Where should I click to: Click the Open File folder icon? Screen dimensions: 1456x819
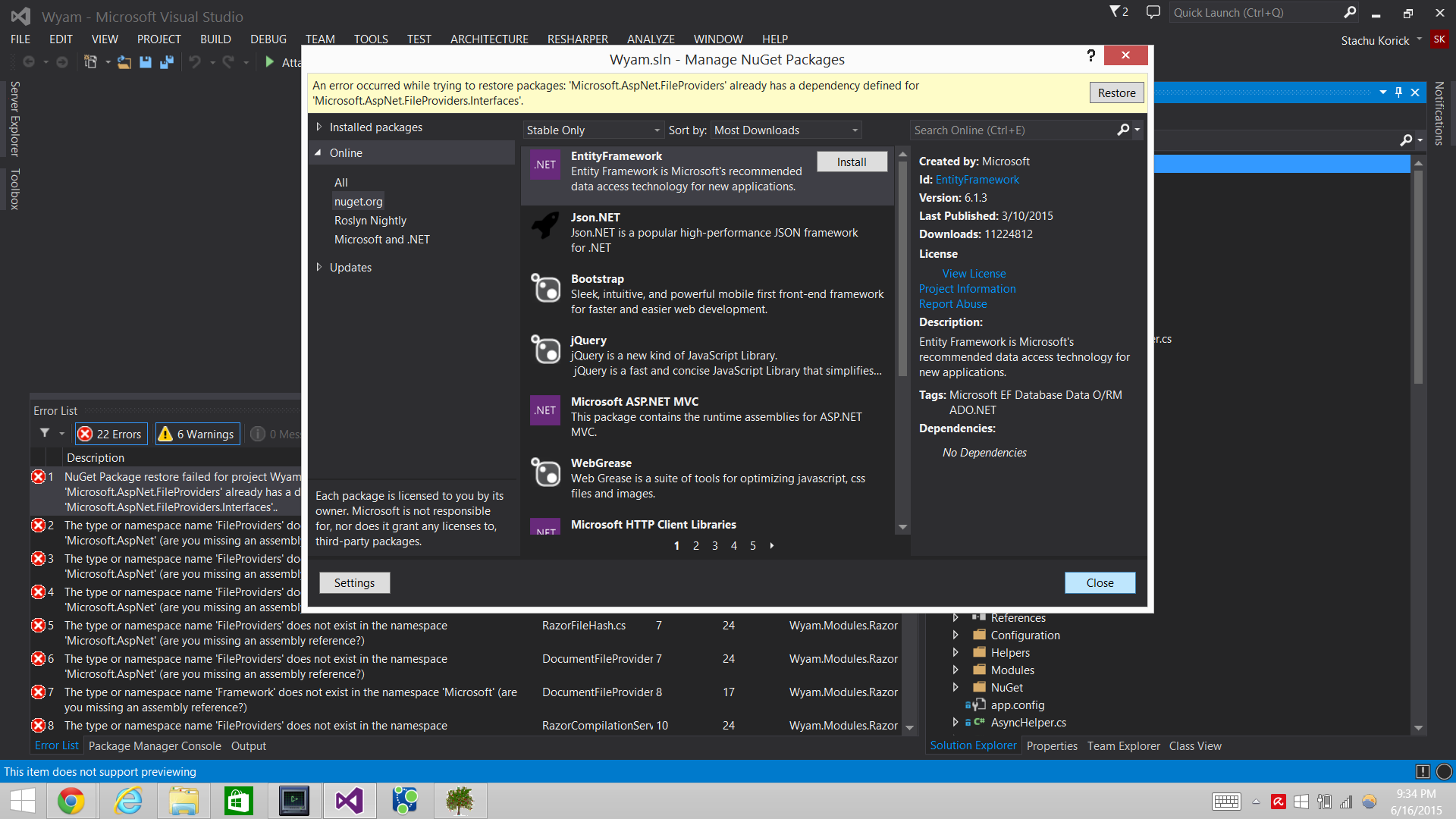point(124,62)
